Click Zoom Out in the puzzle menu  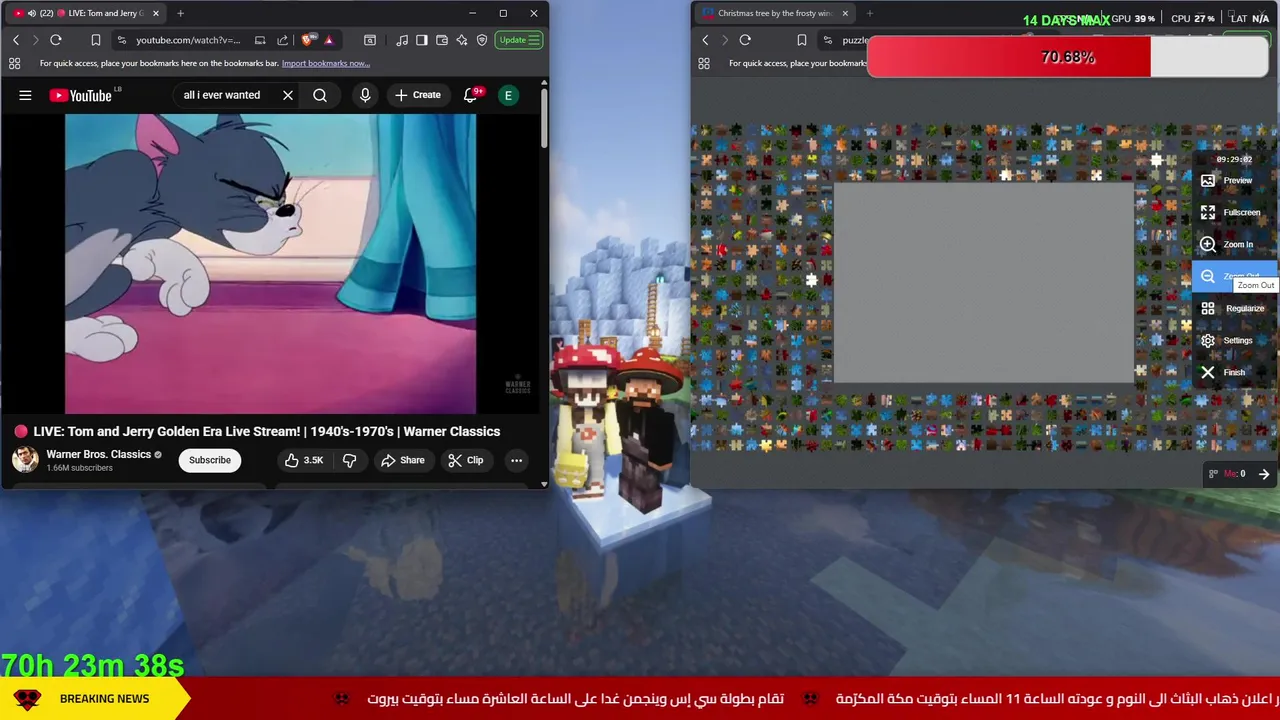(x=1234, y=276)
